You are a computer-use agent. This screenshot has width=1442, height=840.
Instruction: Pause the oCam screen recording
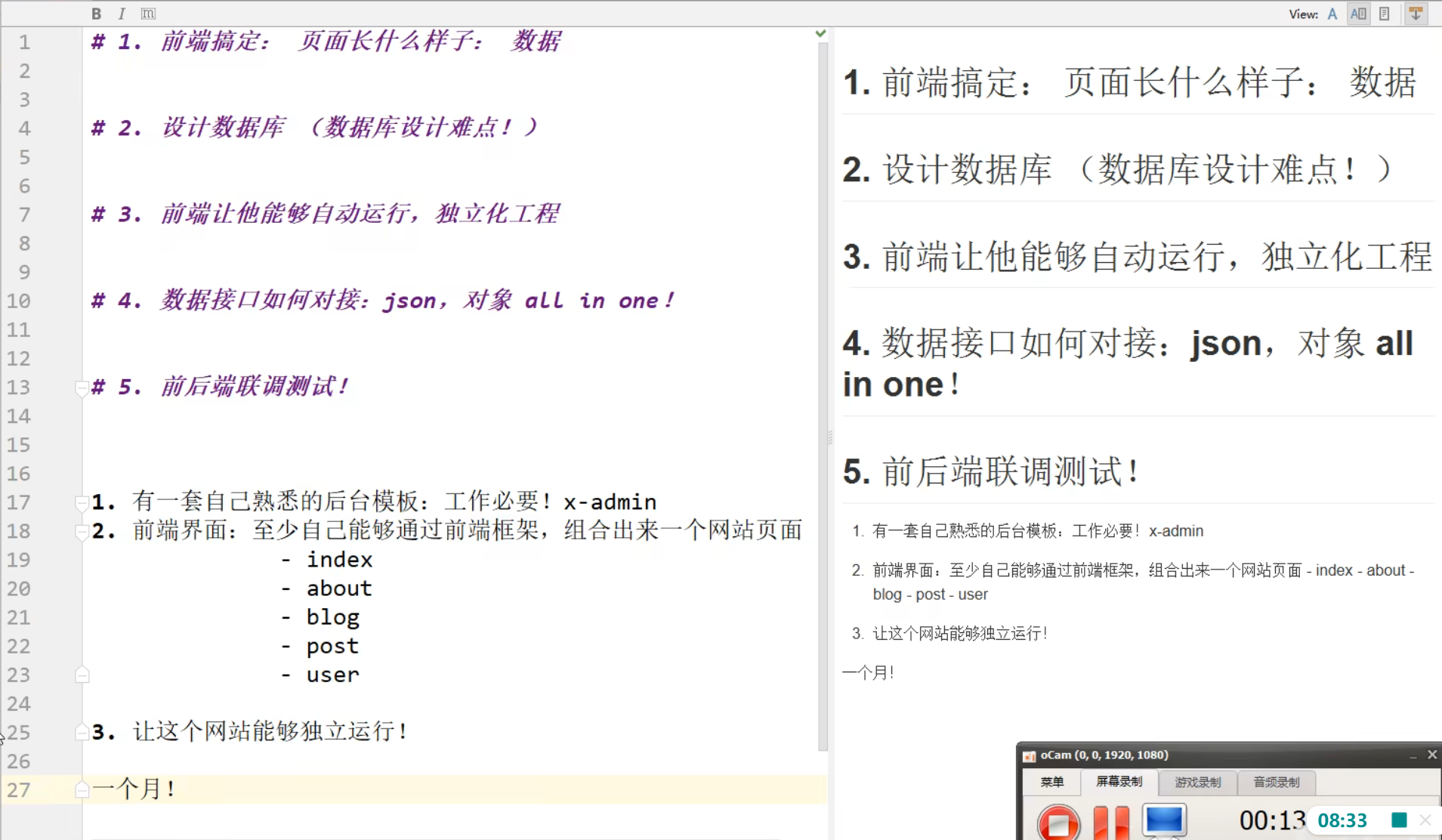tap(1111, 822)
